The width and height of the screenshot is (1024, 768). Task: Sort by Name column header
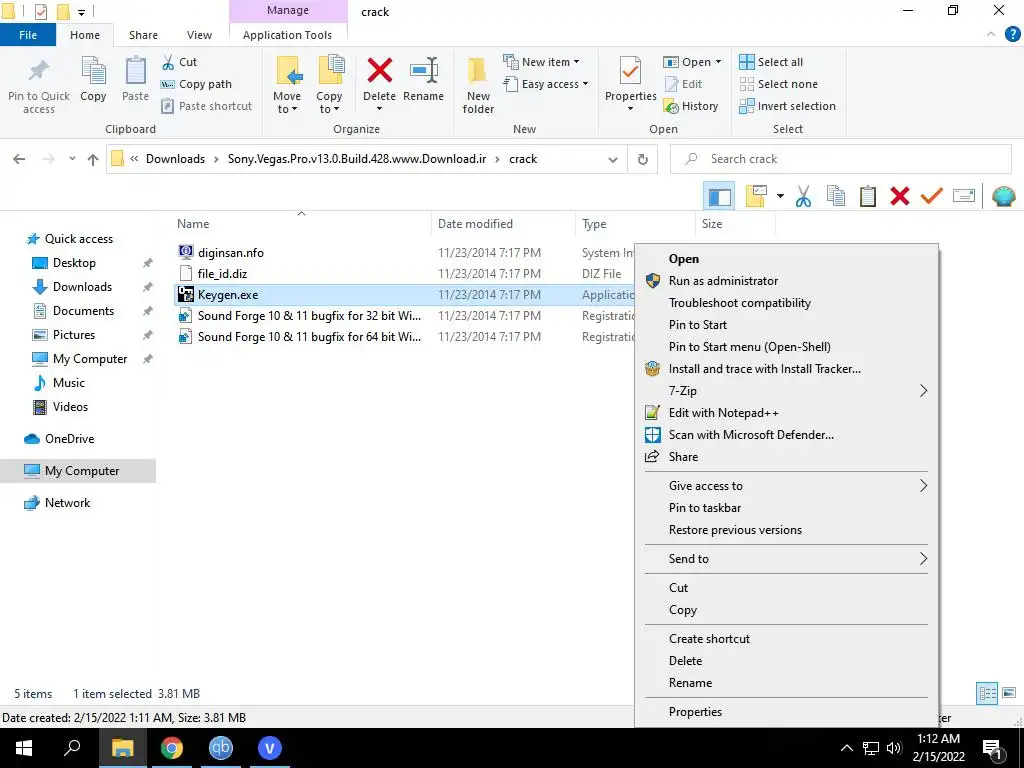pos(193,224)
